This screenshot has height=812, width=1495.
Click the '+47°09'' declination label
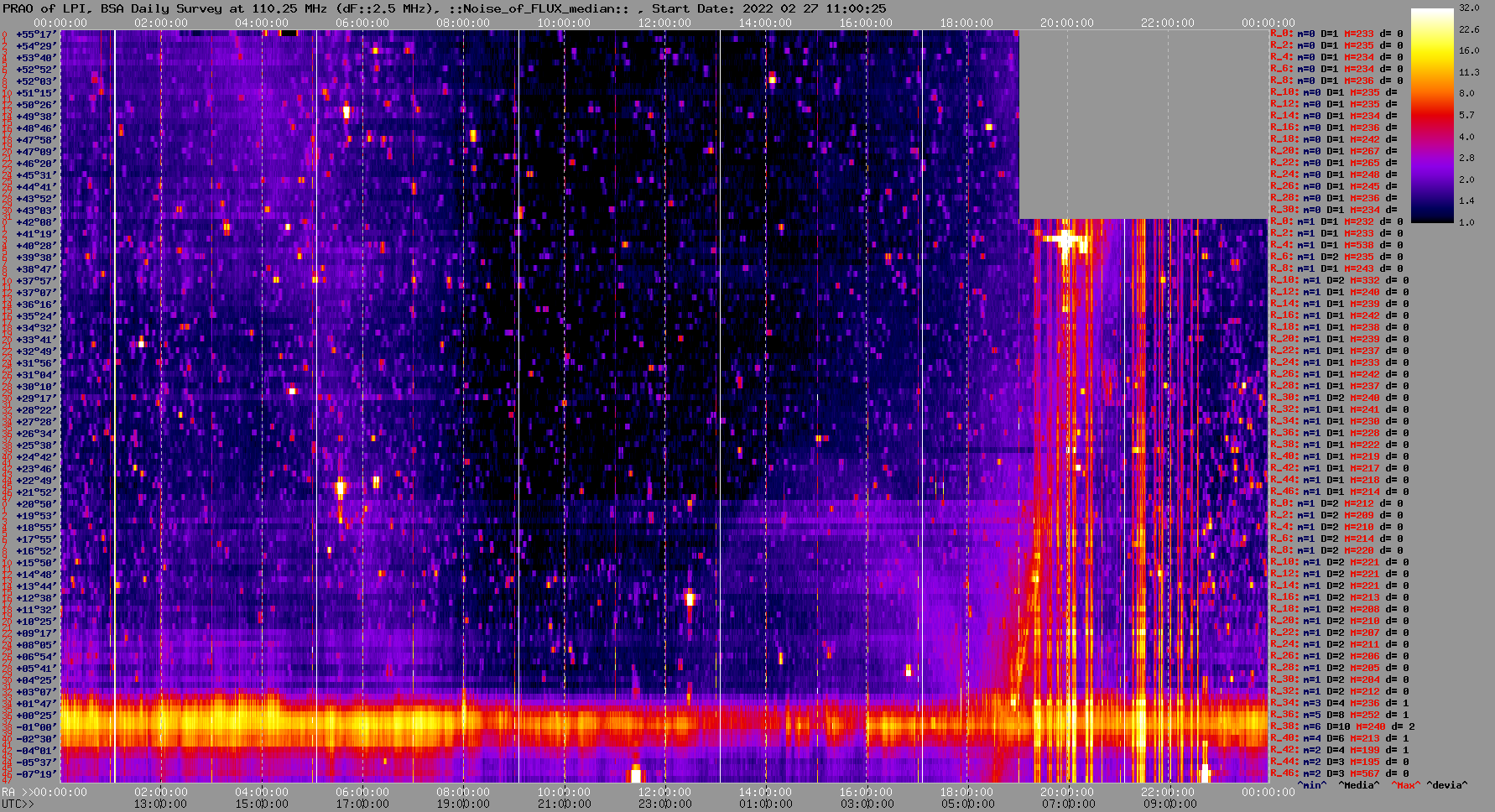click(x=35, y=151)
